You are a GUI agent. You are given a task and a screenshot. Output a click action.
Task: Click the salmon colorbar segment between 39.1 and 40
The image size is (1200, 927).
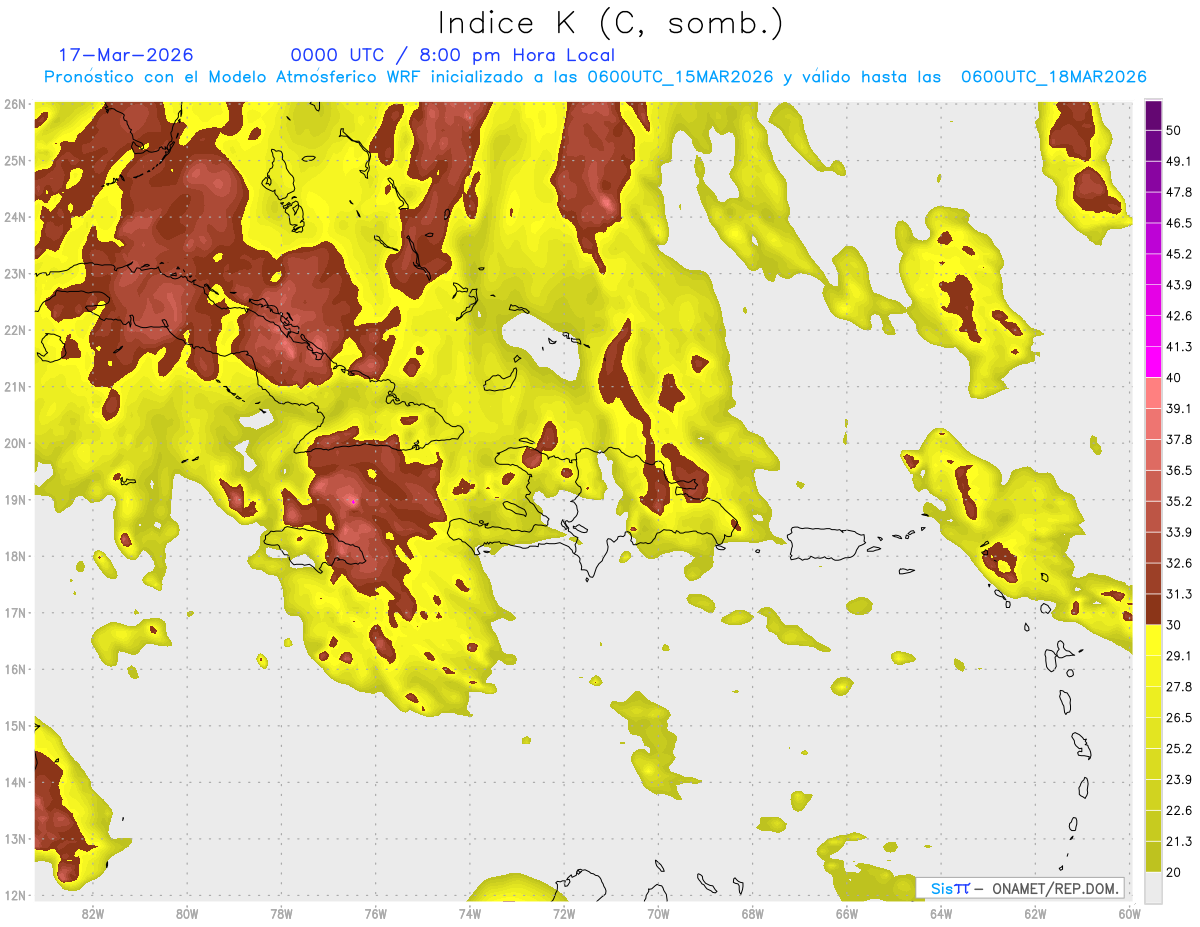point(1153,393)
